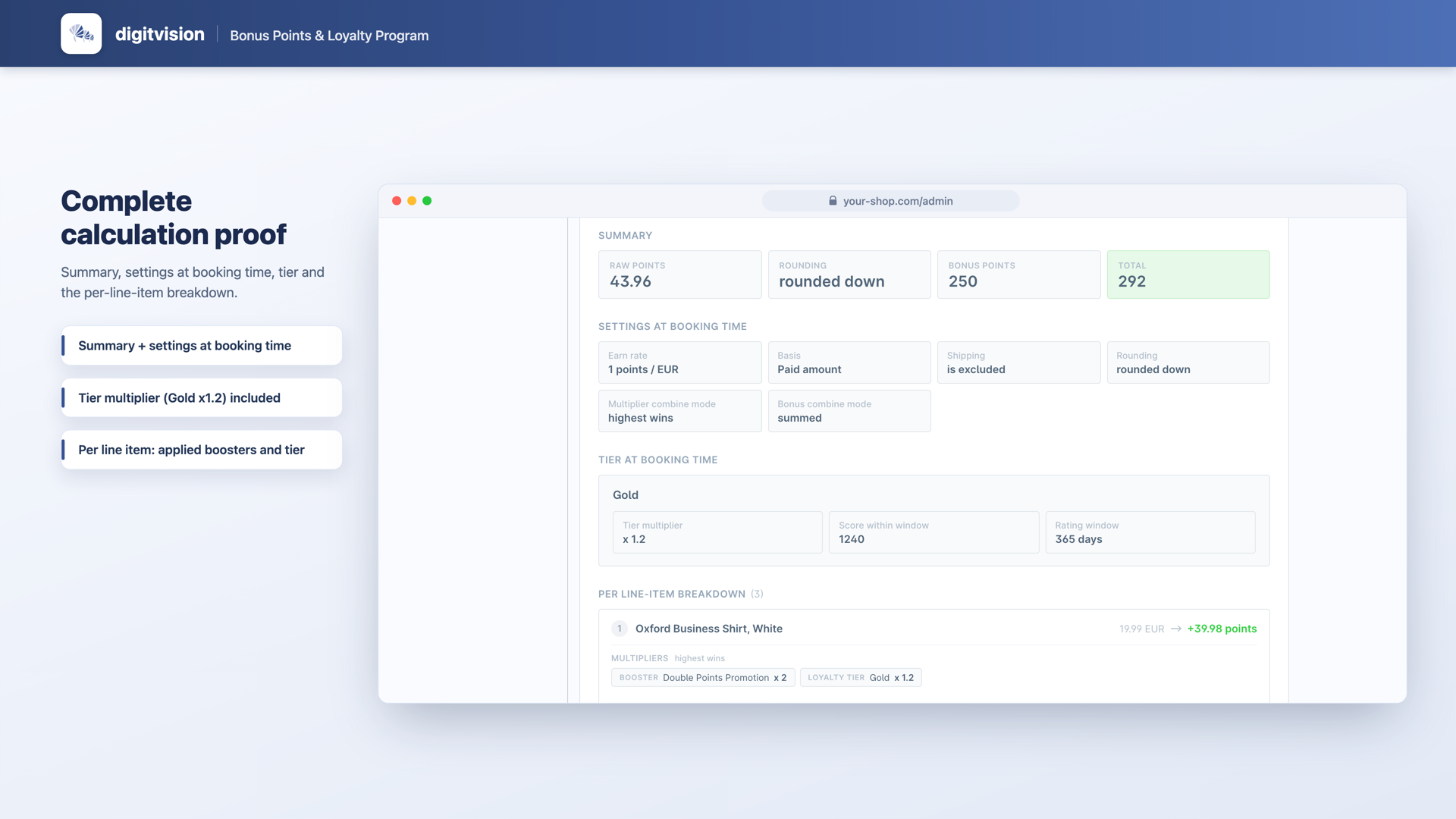Screen dimensions: 1456x819
Task: Open Tier multiplier (Gold x1.2) included card
Action: 202,397
